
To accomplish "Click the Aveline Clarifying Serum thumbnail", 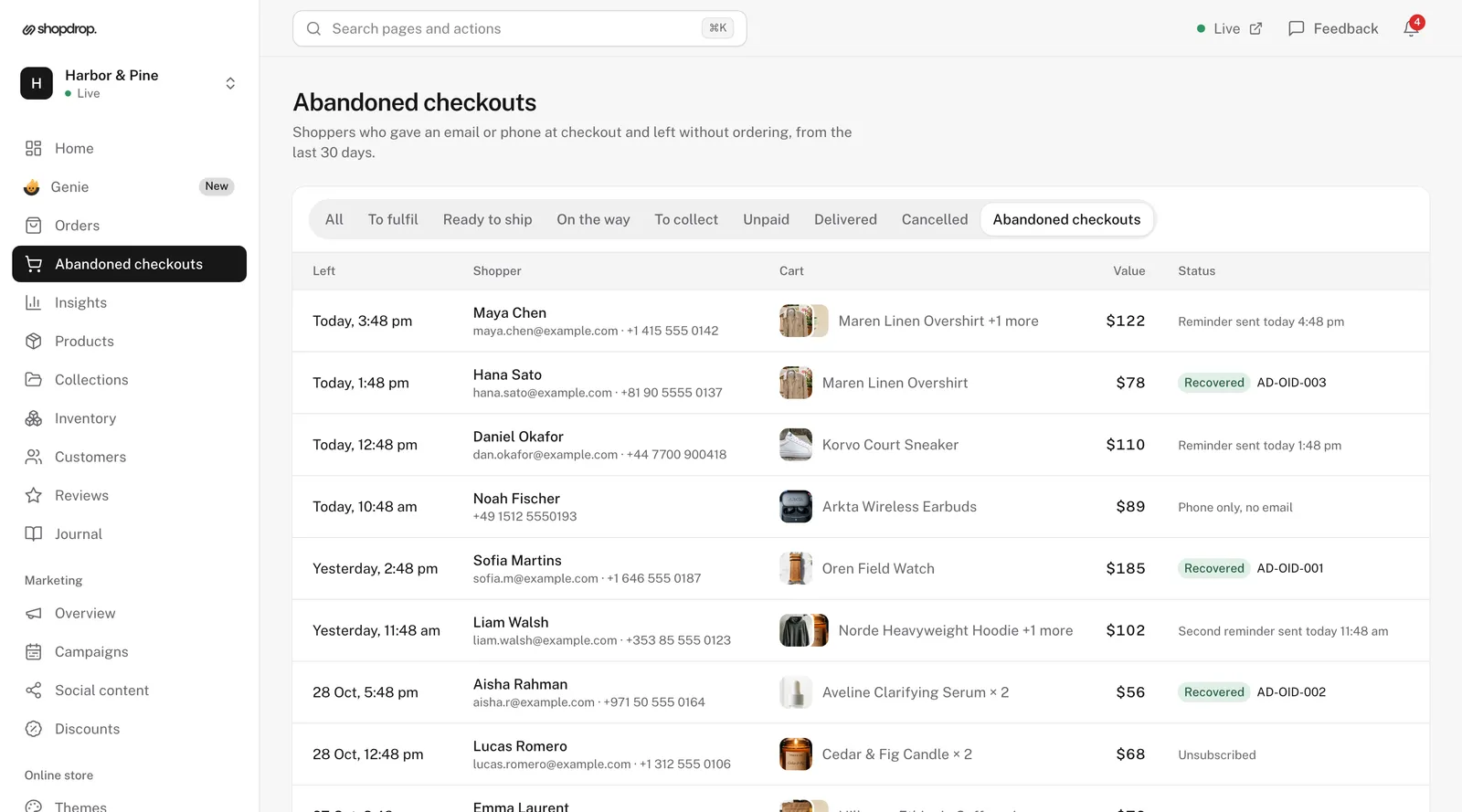I will (795, 692).
